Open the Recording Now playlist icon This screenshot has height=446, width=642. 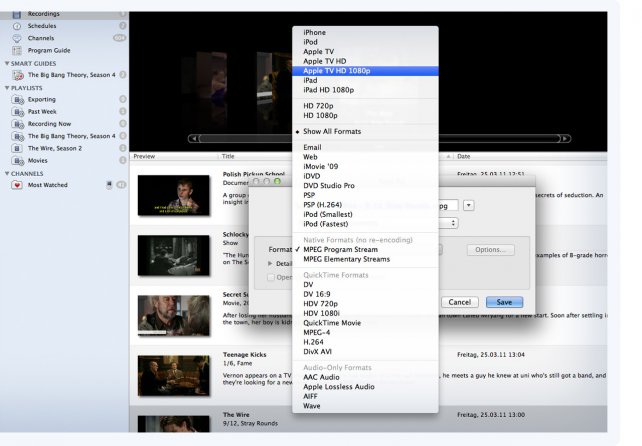(18, 124)
